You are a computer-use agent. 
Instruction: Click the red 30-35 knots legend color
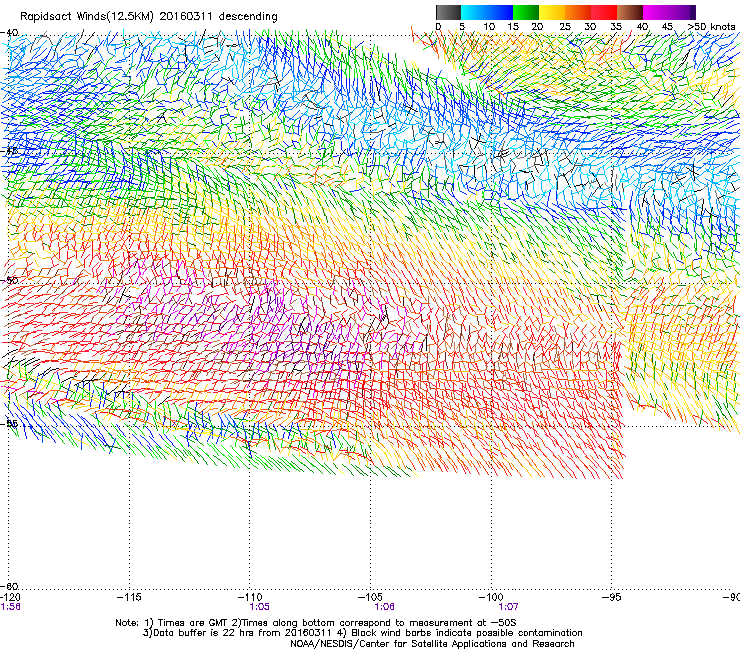tap(604, 12)
